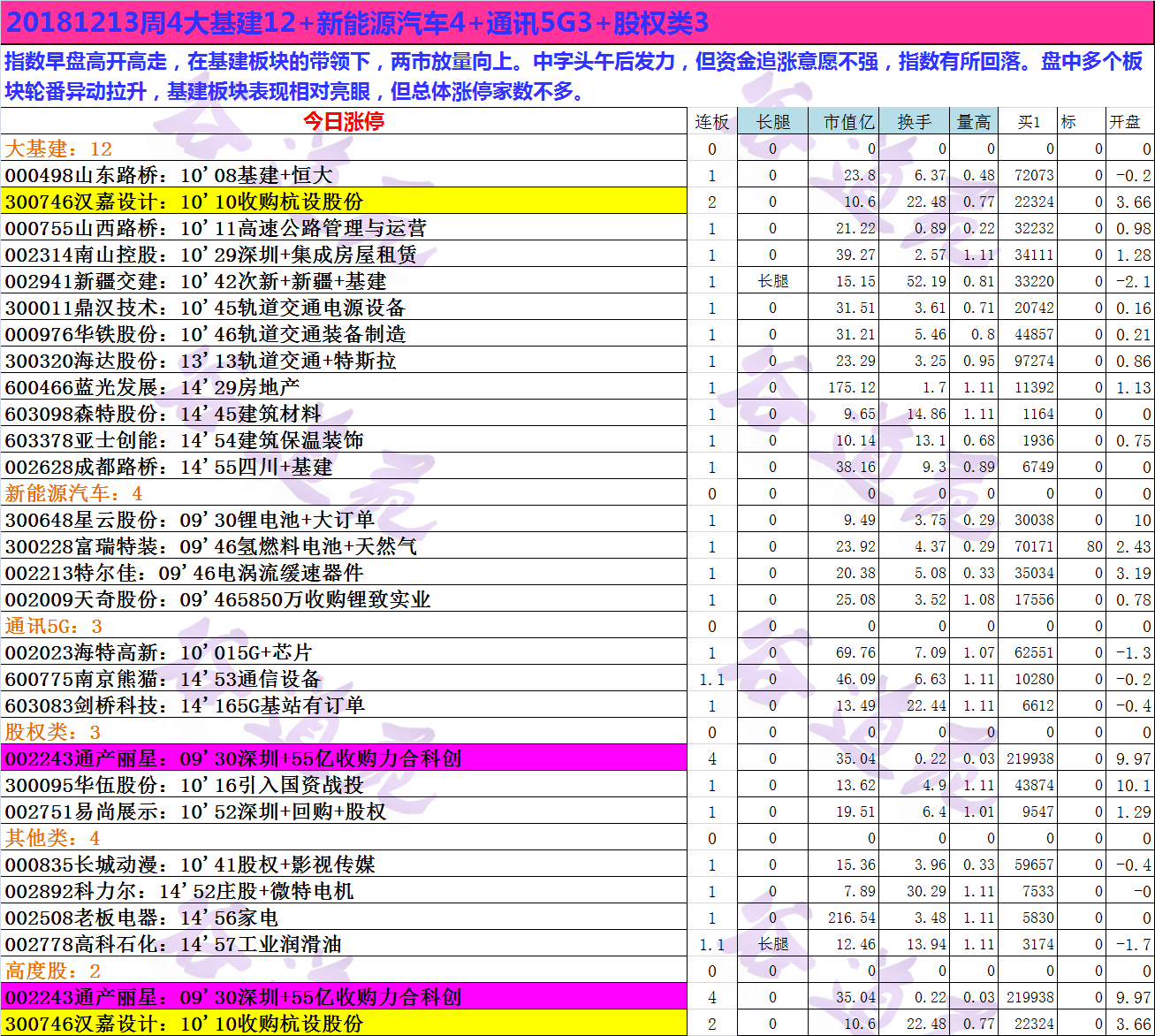Select the title cell starting 20181213周4大基建12
This screenshot has width=1155, height=1036.
coord(577,22)
